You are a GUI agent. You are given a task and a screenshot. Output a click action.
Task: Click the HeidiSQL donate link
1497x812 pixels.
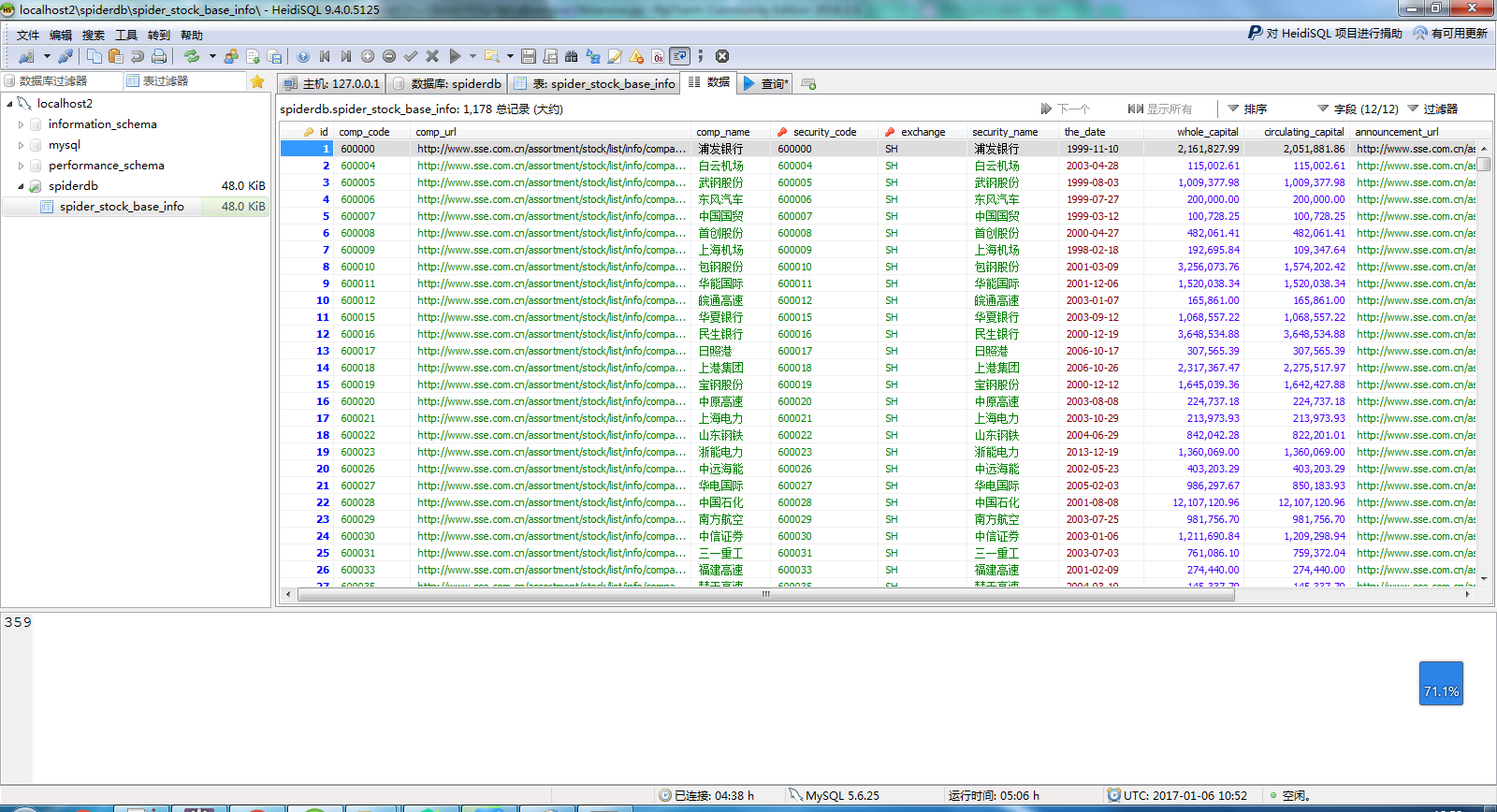[1325, 33]
